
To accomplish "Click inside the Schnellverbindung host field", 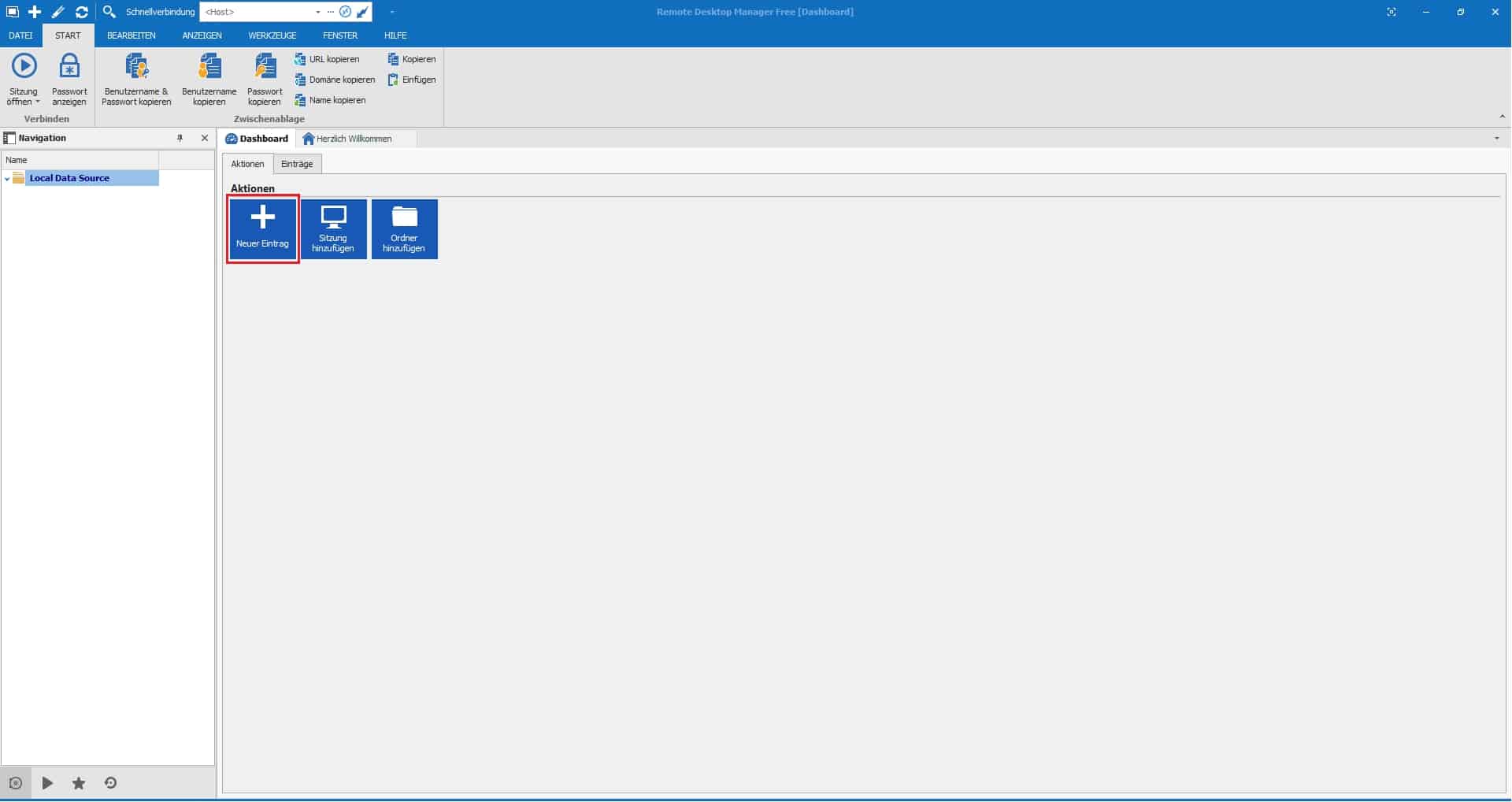I will (x=252, y=12).
